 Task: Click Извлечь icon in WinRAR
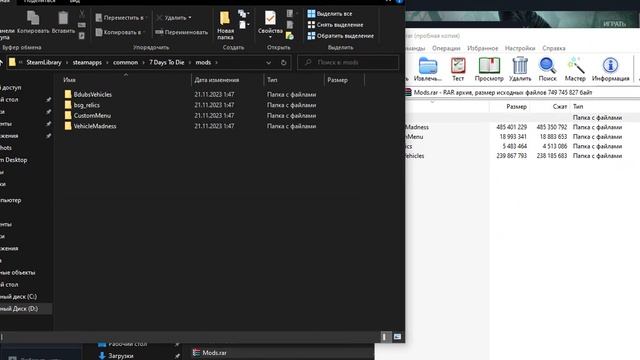[428, 69]
